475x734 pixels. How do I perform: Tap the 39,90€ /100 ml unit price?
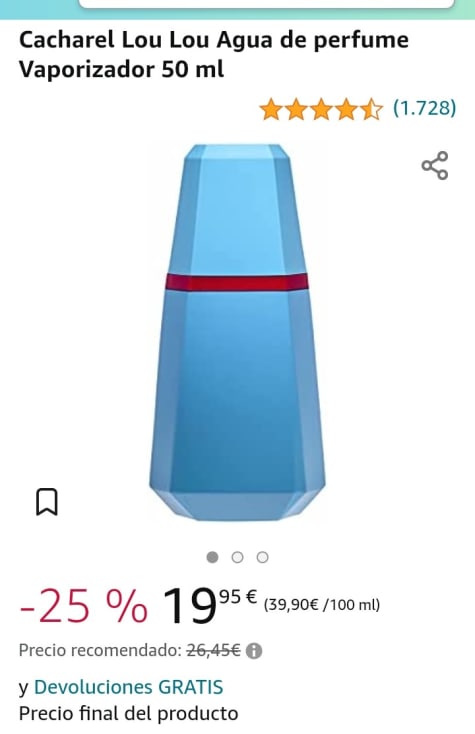[x=322, y=605]
